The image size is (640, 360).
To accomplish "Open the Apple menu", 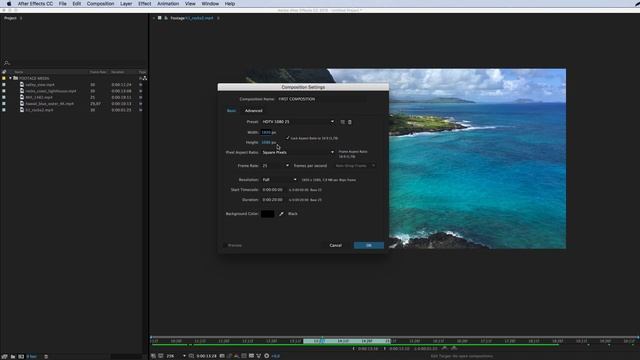I will point(9,4).
